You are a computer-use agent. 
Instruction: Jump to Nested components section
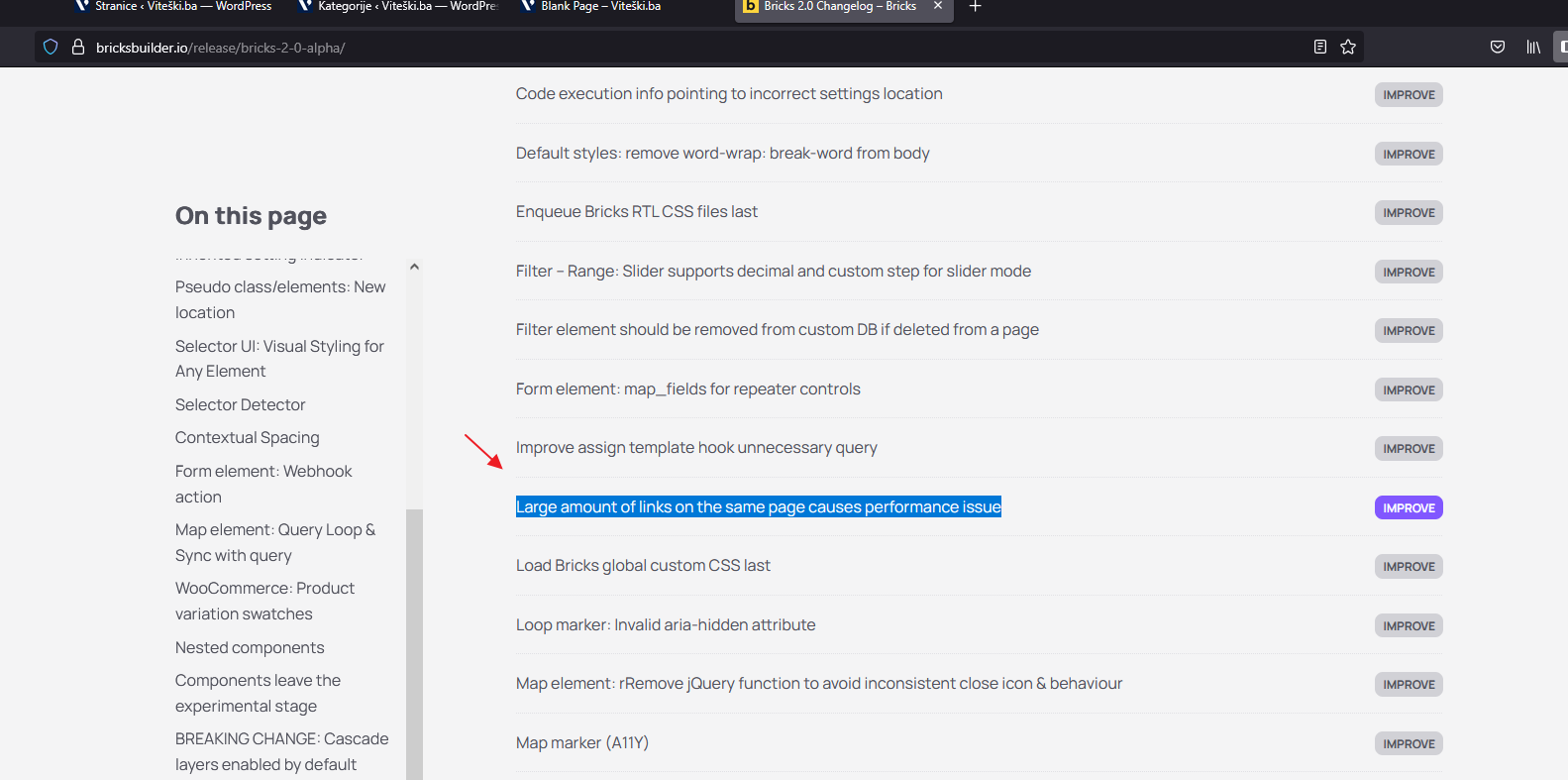[x=250, y=647]
